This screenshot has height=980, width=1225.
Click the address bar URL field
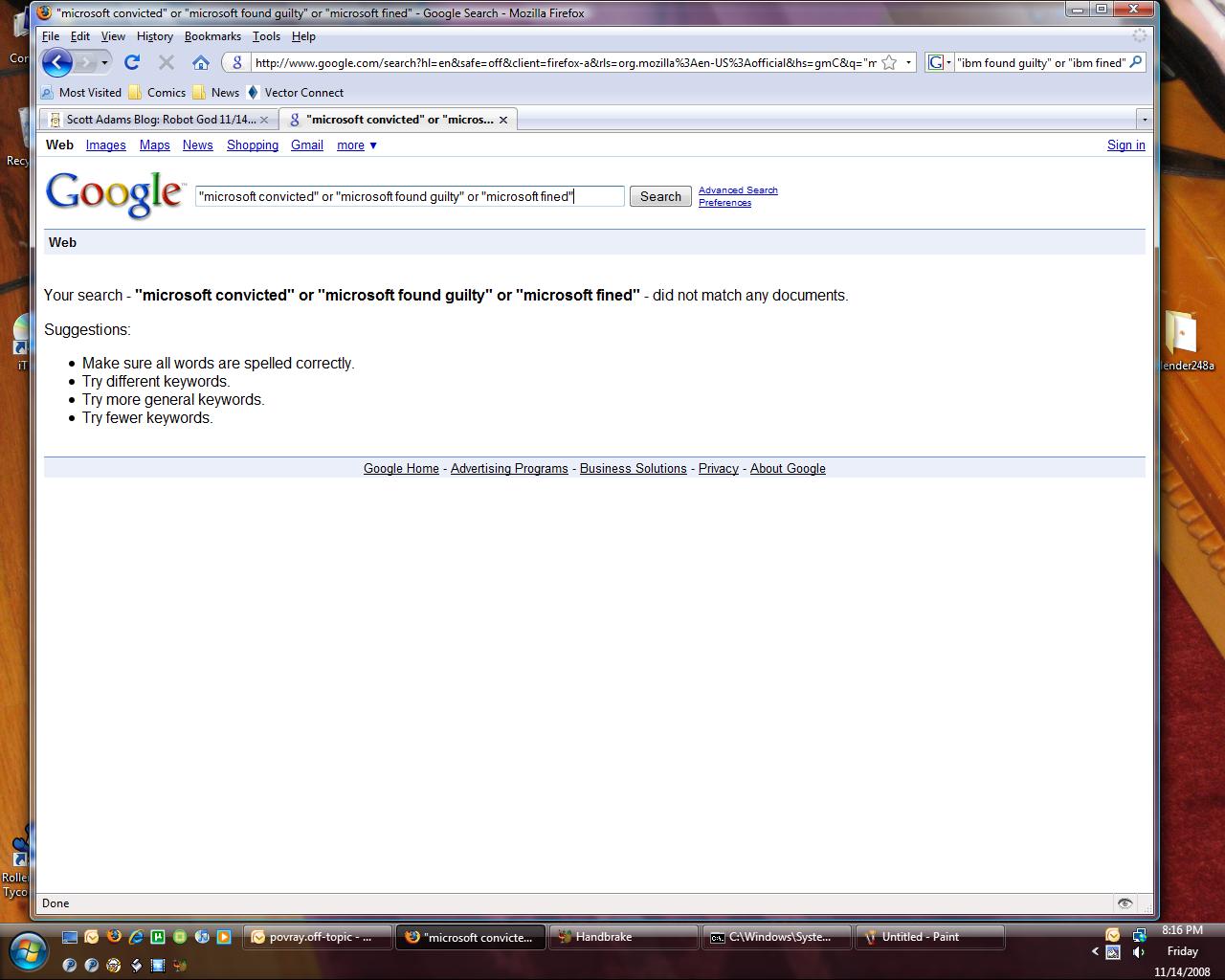pos(565,62)
